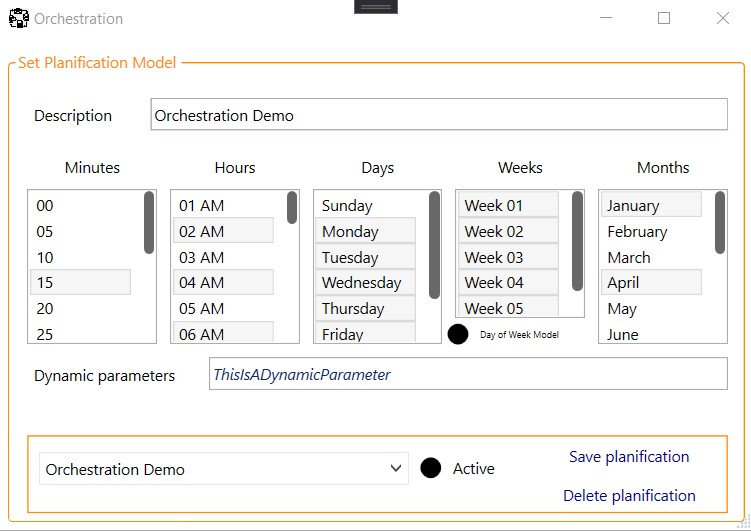Screen dimensions: 751x531
Task: Deselect Wednesday in Days list
Action: click(365, 282)
